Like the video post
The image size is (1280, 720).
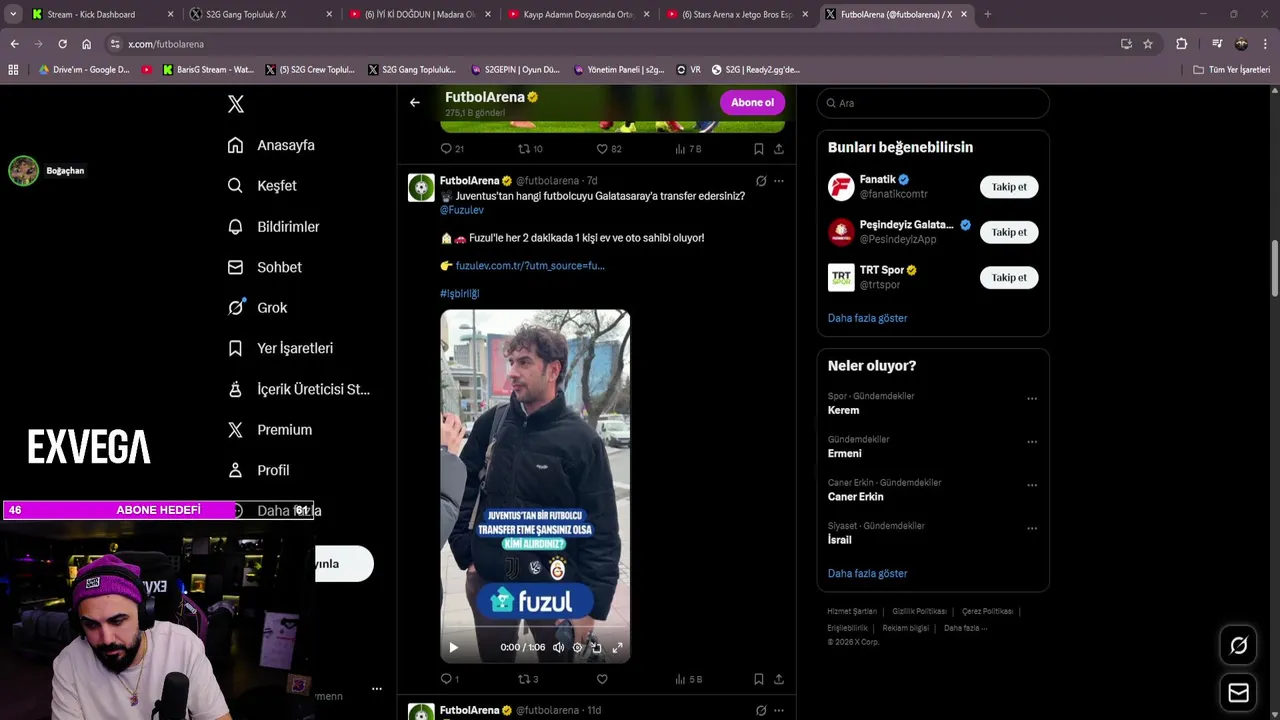602,679
